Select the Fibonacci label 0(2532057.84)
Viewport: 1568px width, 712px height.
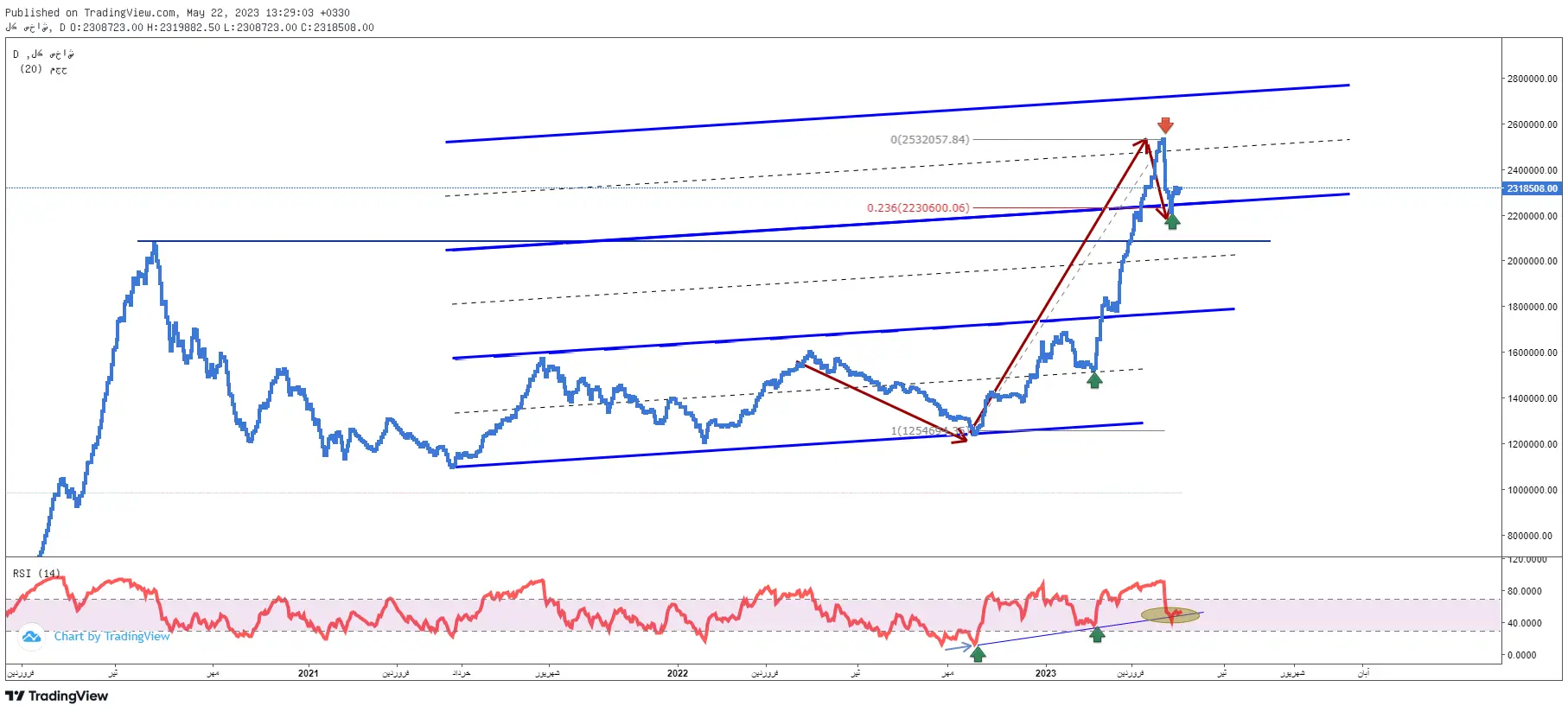930,139
